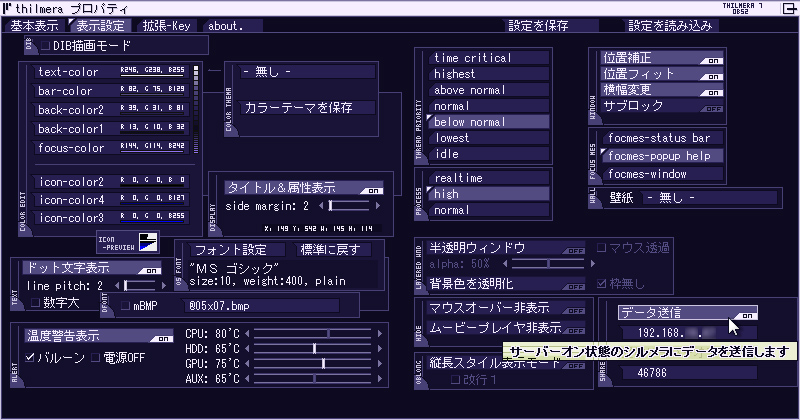Select realtime process priority
Screen dimensions: 800x420
tap(488, 178)
